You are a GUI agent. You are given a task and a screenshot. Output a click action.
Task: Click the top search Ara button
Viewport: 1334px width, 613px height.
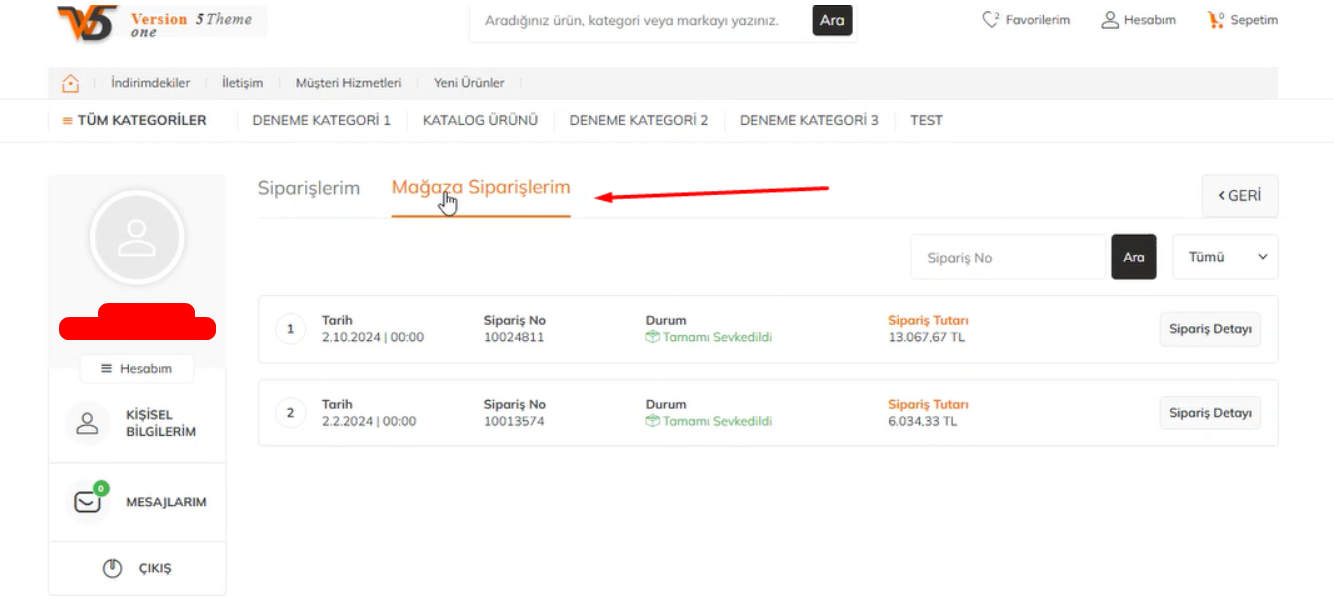pos(832,20)
